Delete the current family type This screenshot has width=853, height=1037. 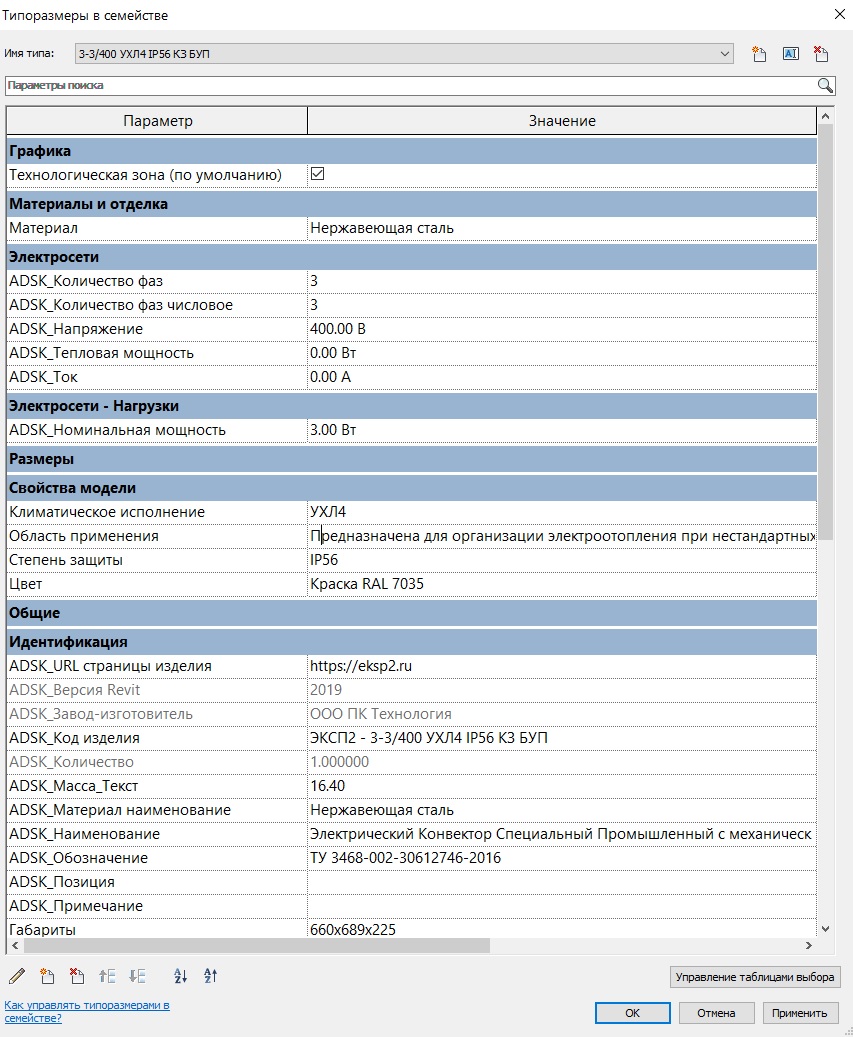point(821,54)
